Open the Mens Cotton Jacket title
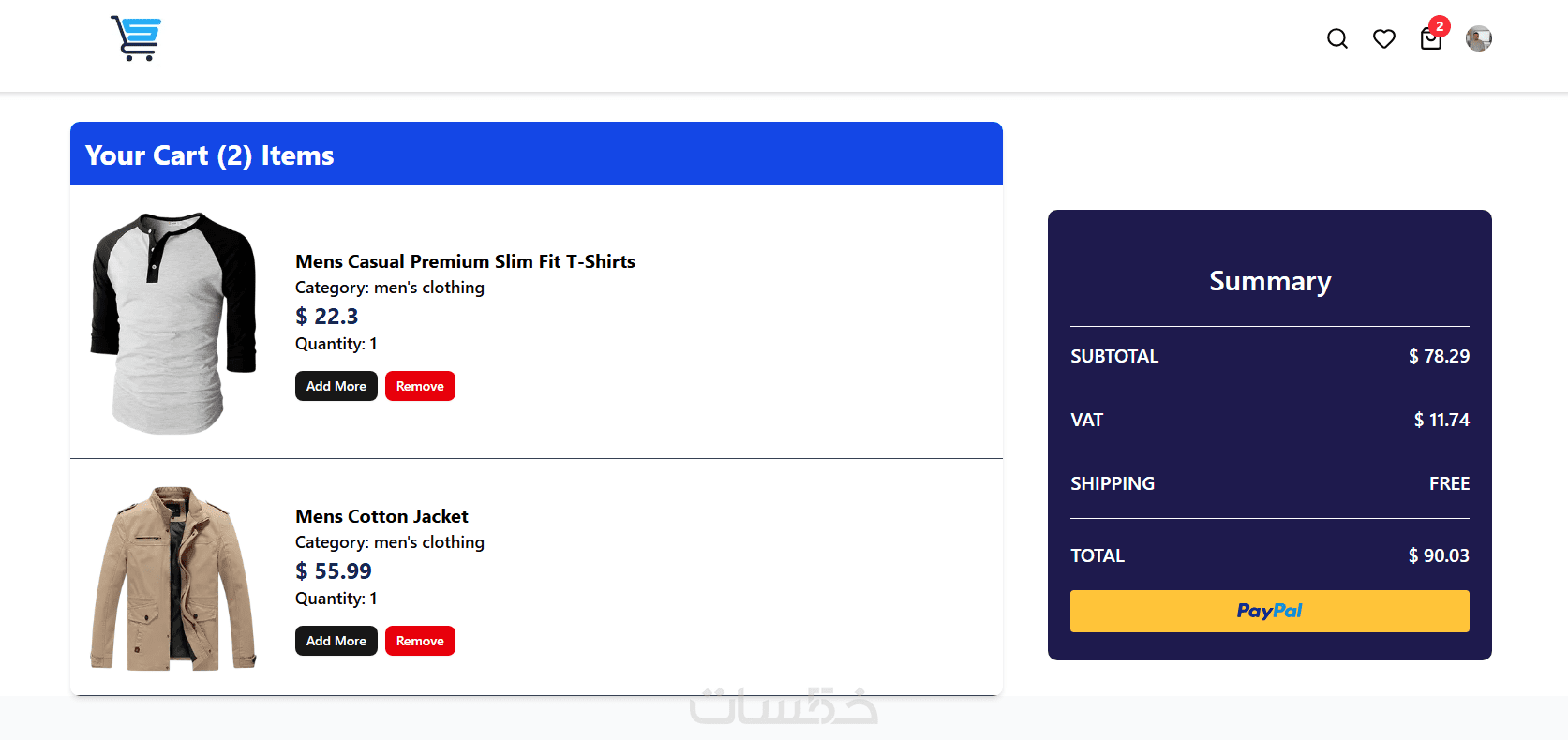The width and height of the screenshot is (1568, 740). click(x=381, y=516)
